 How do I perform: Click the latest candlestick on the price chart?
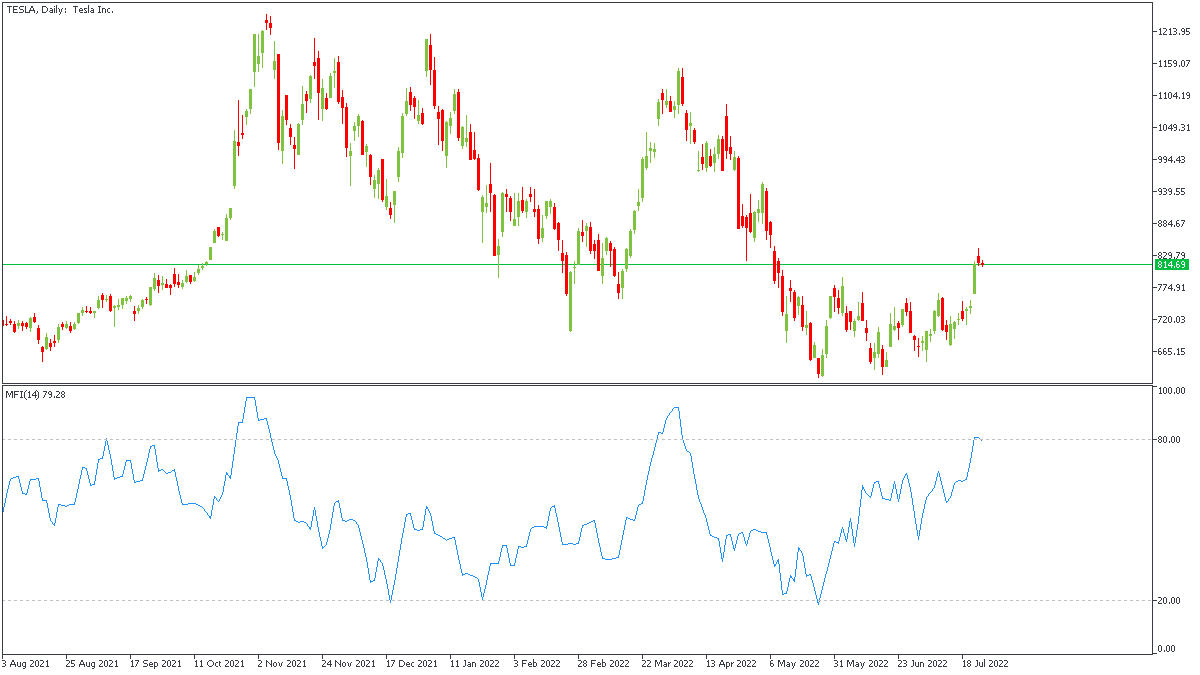pos(983,264)
